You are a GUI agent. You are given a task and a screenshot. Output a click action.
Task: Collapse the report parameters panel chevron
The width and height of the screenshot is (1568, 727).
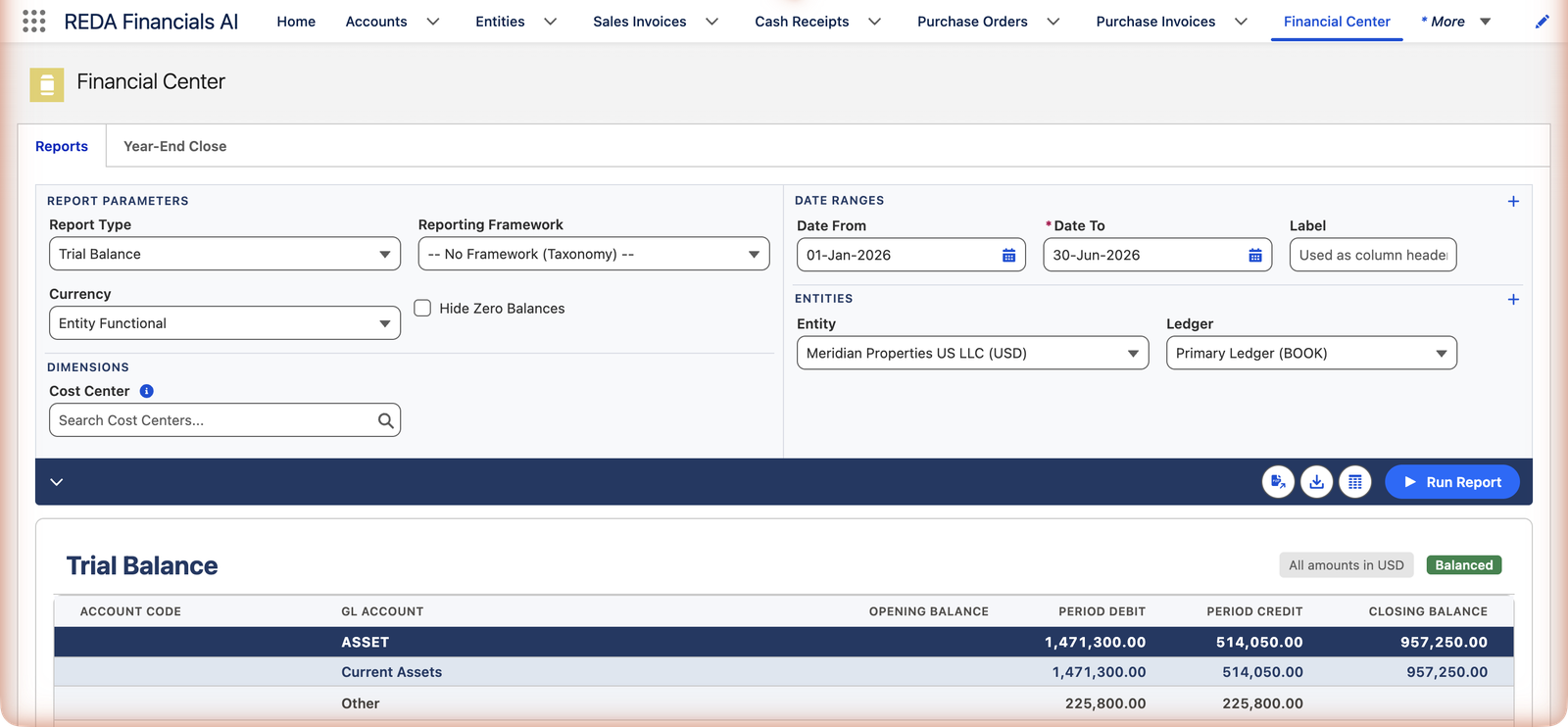tap(57, 482)
